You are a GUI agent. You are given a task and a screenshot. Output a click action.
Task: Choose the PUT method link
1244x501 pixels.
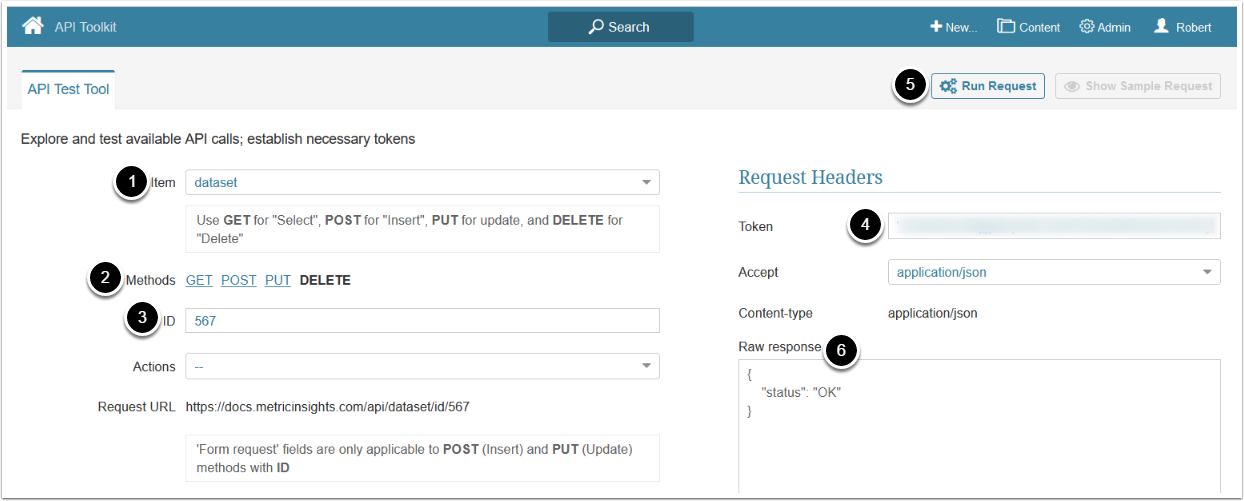(278, 280)
